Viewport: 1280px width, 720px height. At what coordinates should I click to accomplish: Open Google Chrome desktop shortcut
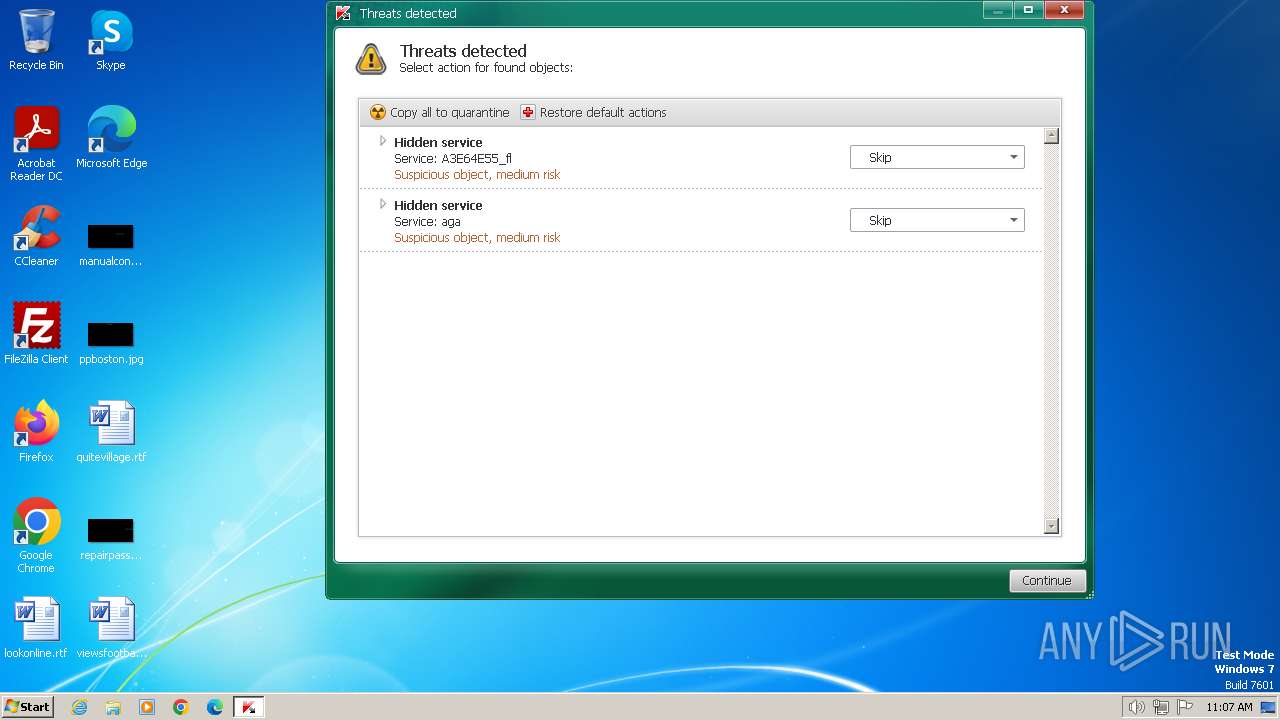coord(36,536)
